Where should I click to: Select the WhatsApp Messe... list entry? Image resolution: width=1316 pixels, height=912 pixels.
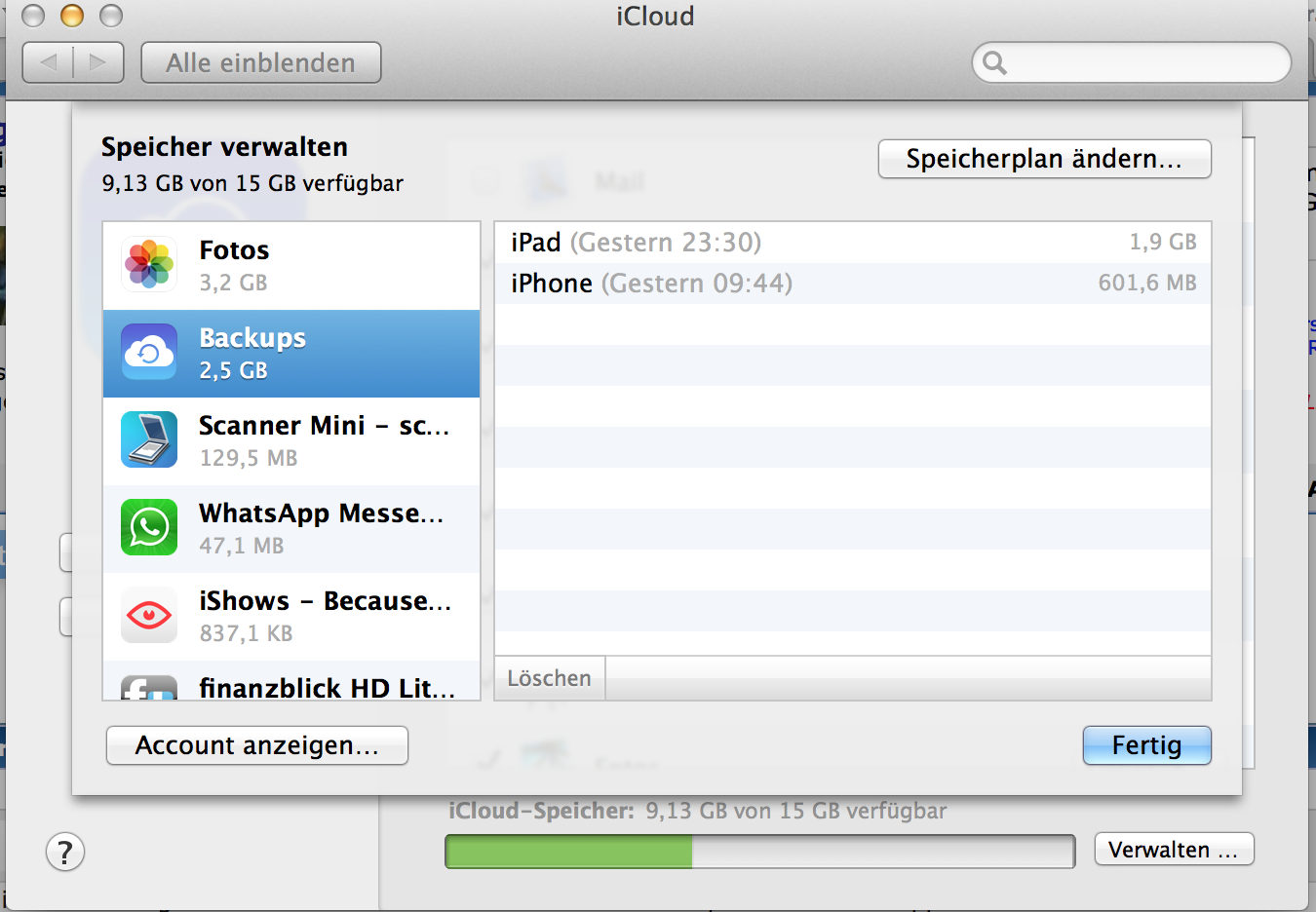click(291, 529)
